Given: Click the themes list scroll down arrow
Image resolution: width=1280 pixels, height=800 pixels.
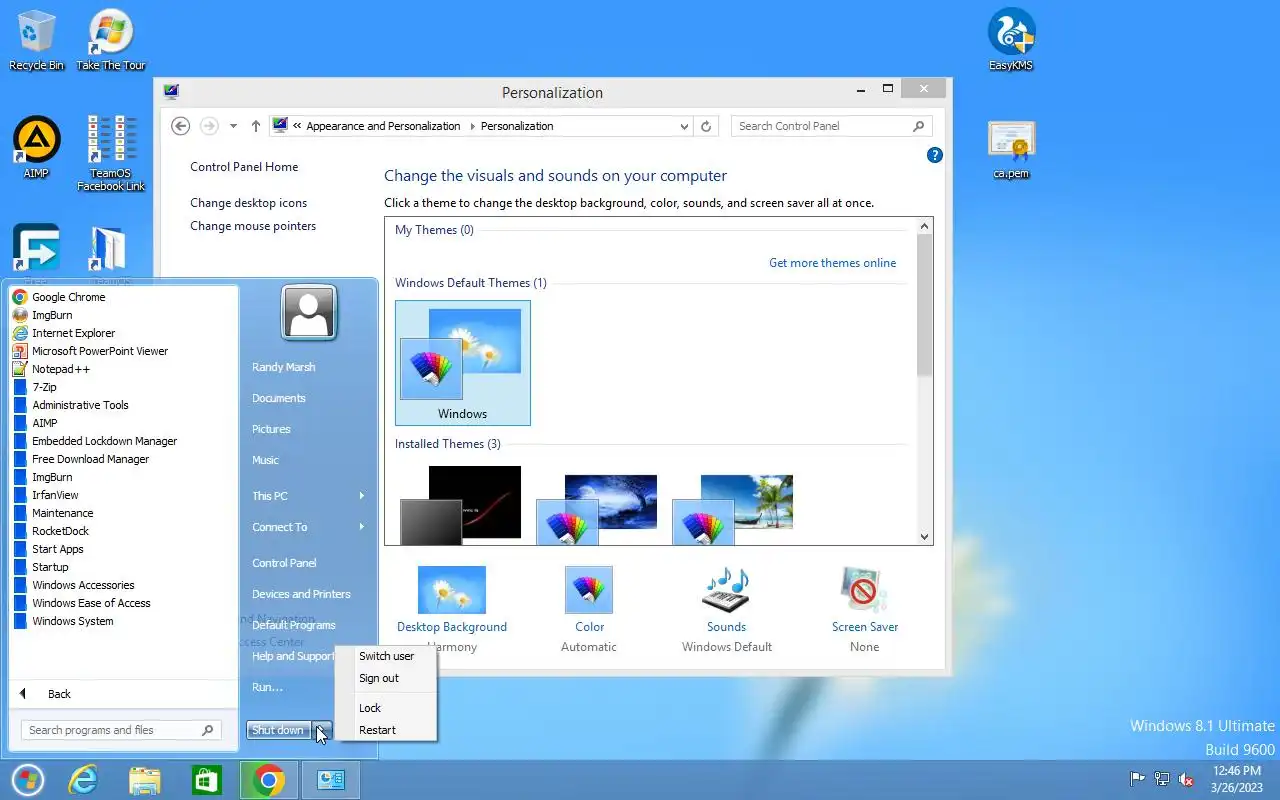Looking at the screenshot, I should click(924, 537).
